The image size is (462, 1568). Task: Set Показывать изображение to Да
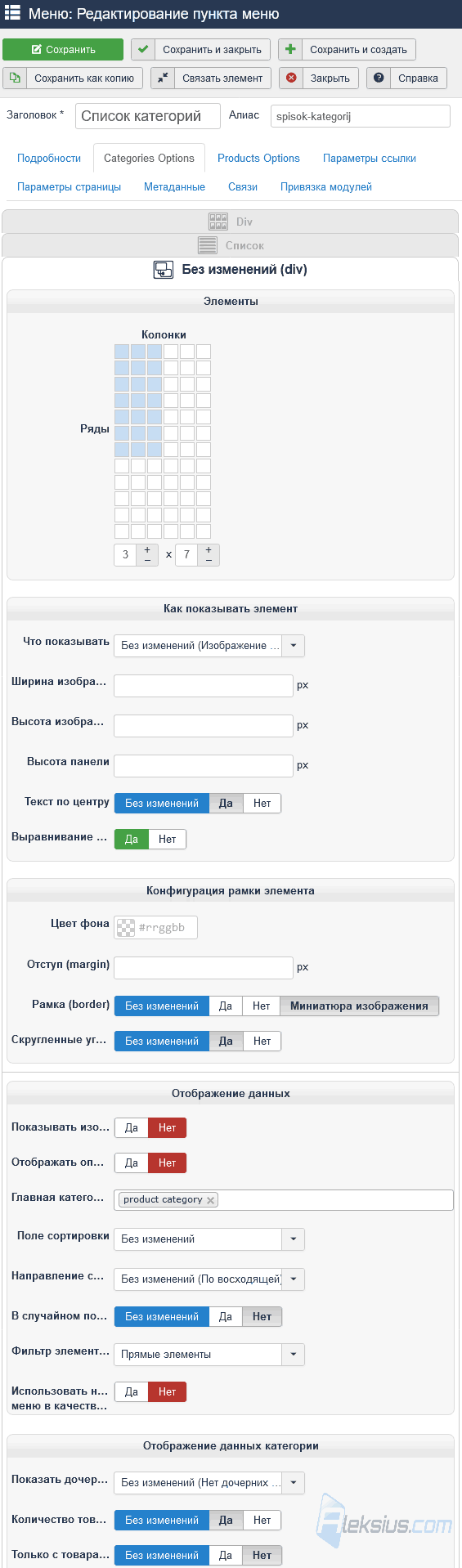click(x=132, y=1128)
